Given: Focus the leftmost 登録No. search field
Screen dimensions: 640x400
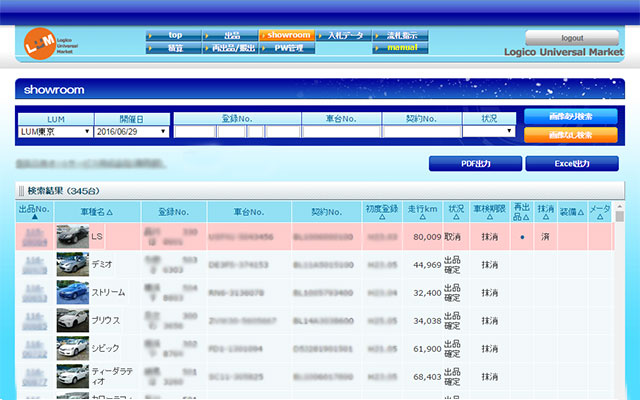Looking at the screenshot, I should coord(195,131).
